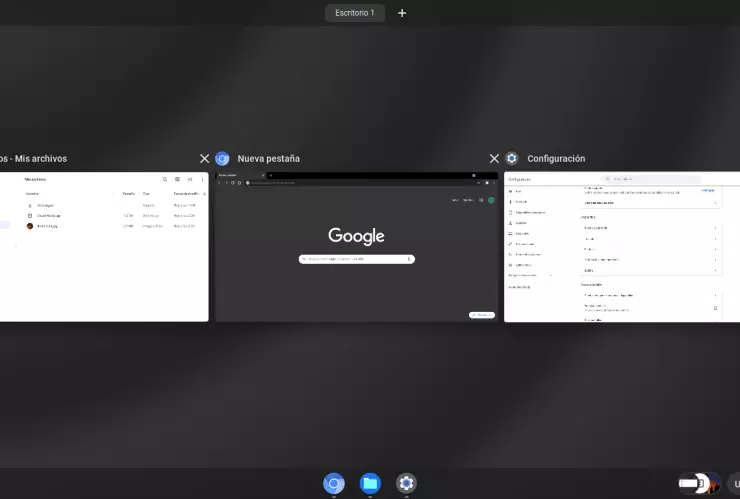This screenshot has height=499, width=740.
Task: Launch the Files app from the shelf
Action: click(370, 483)
